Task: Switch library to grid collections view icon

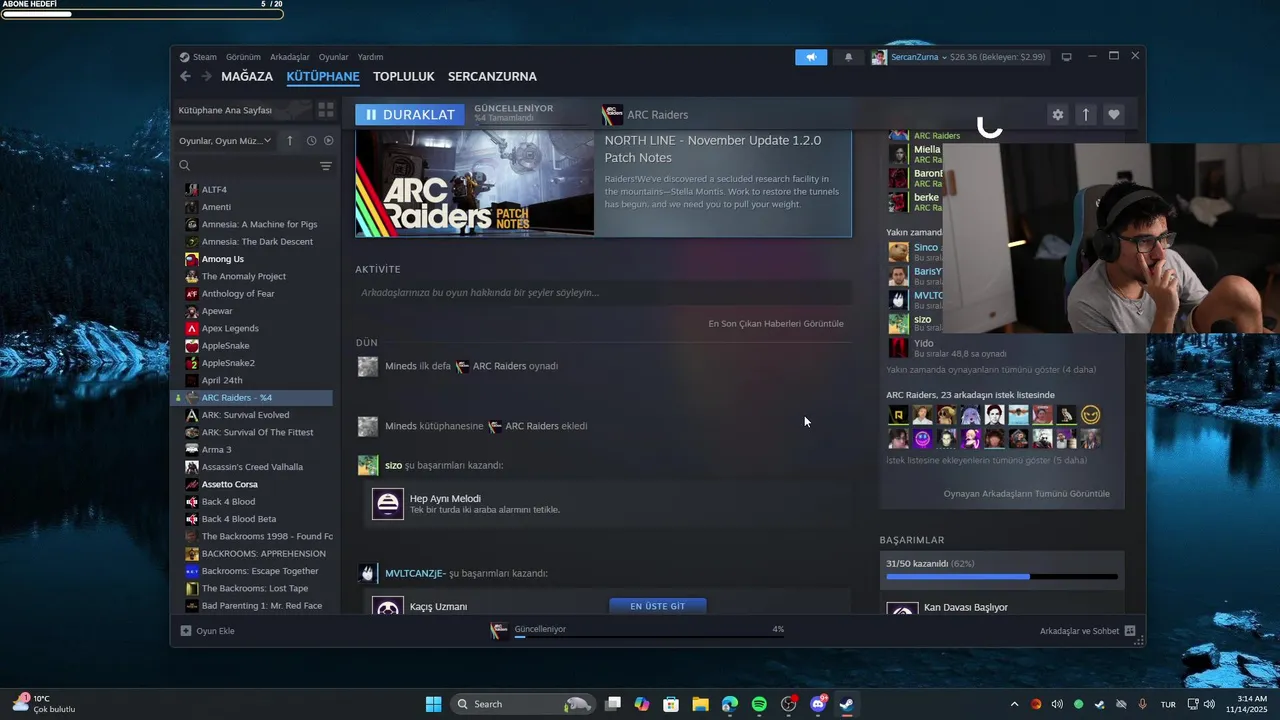Action: coord(326,110)
